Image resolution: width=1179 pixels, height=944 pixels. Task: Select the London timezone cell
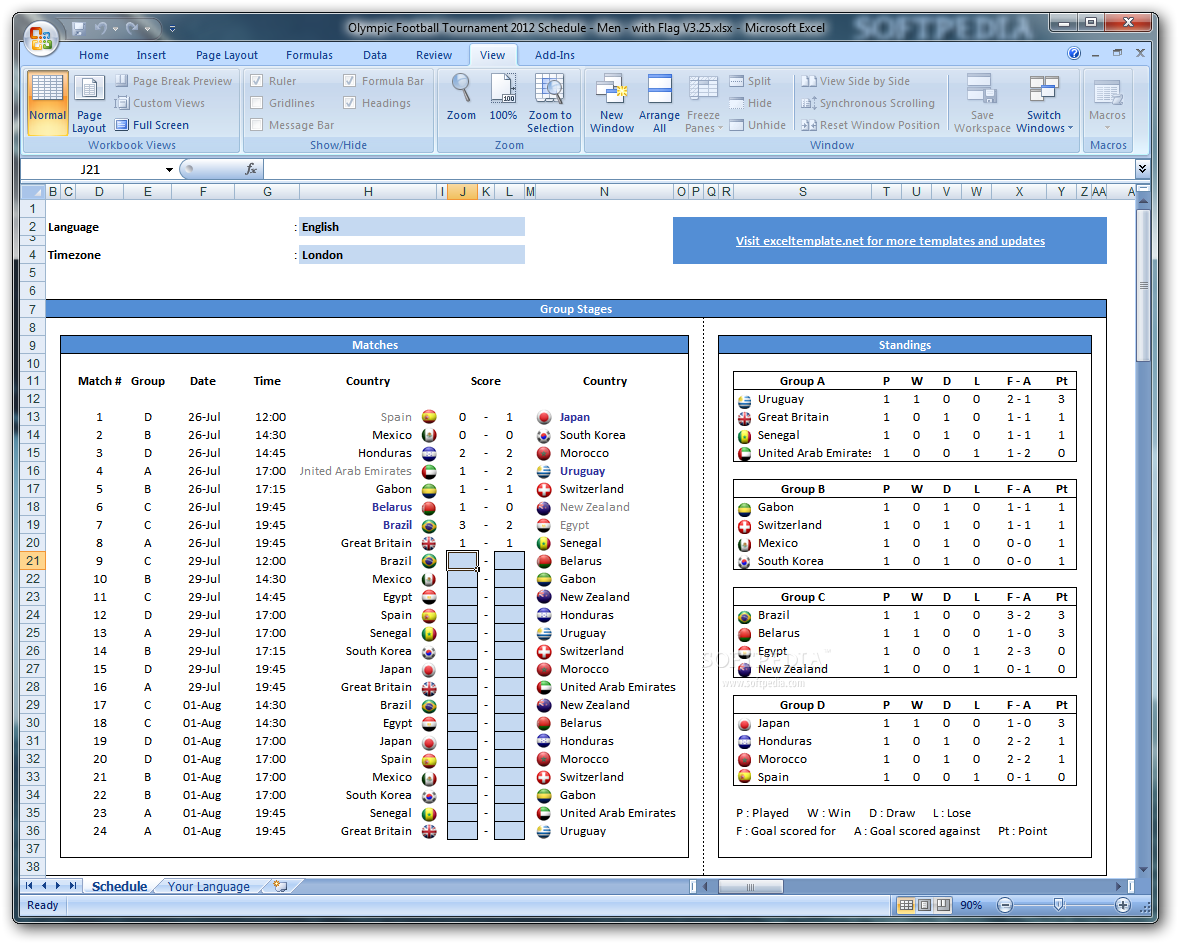click(412, 255)
